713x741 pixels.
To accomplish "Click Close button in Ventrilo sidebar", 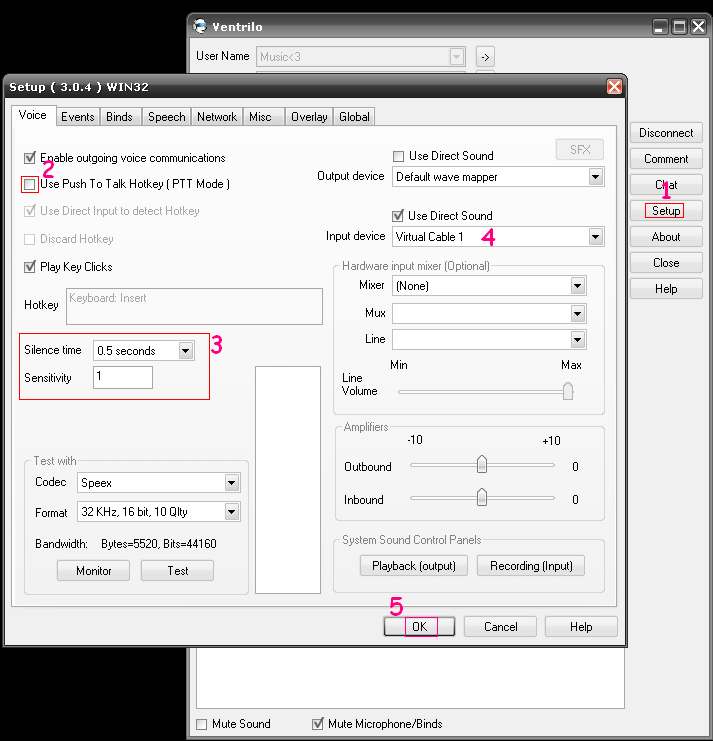I will (x=666, y=263).
